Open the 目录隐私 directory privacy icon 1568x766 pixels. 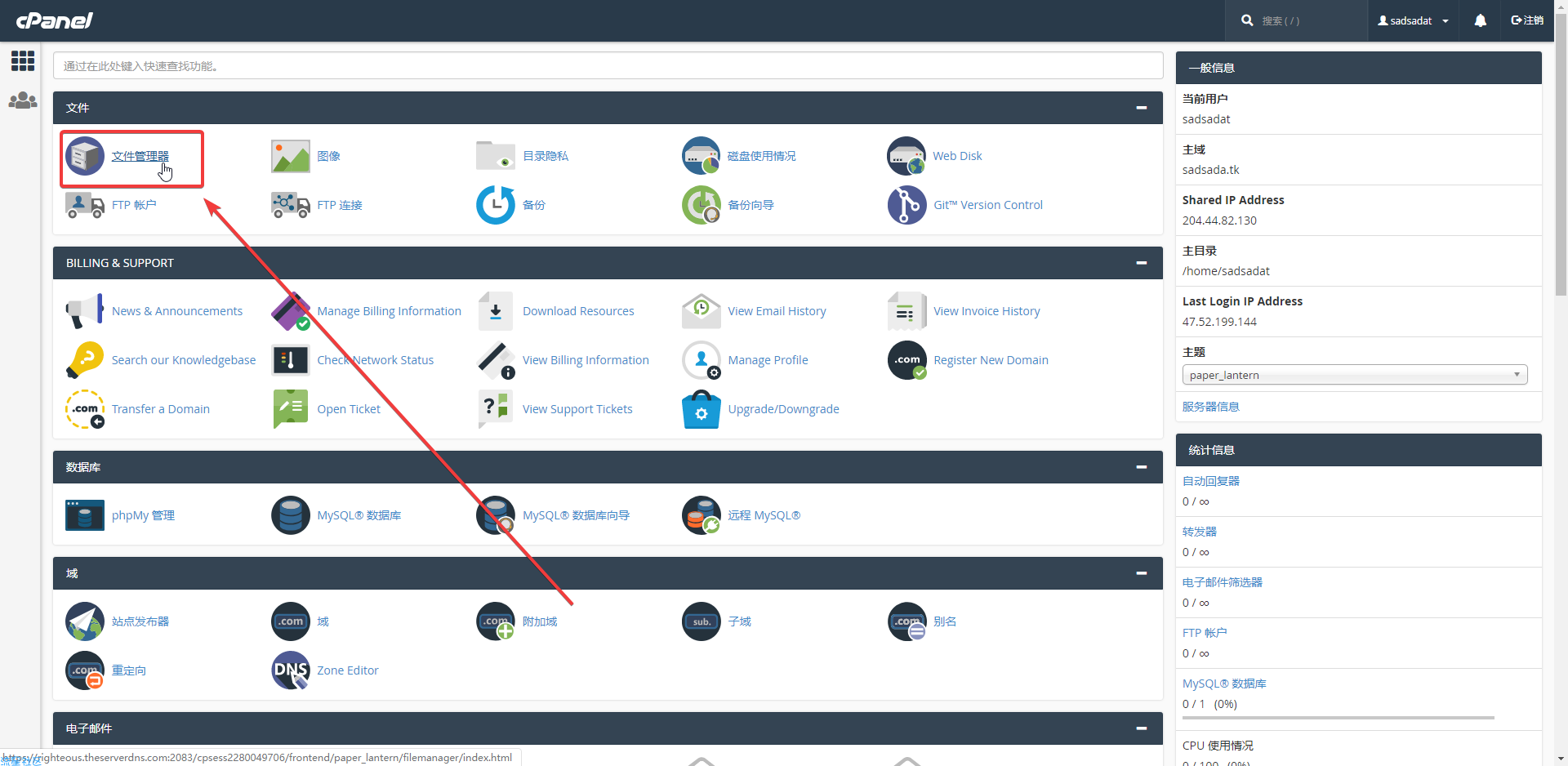click(496, 156)
